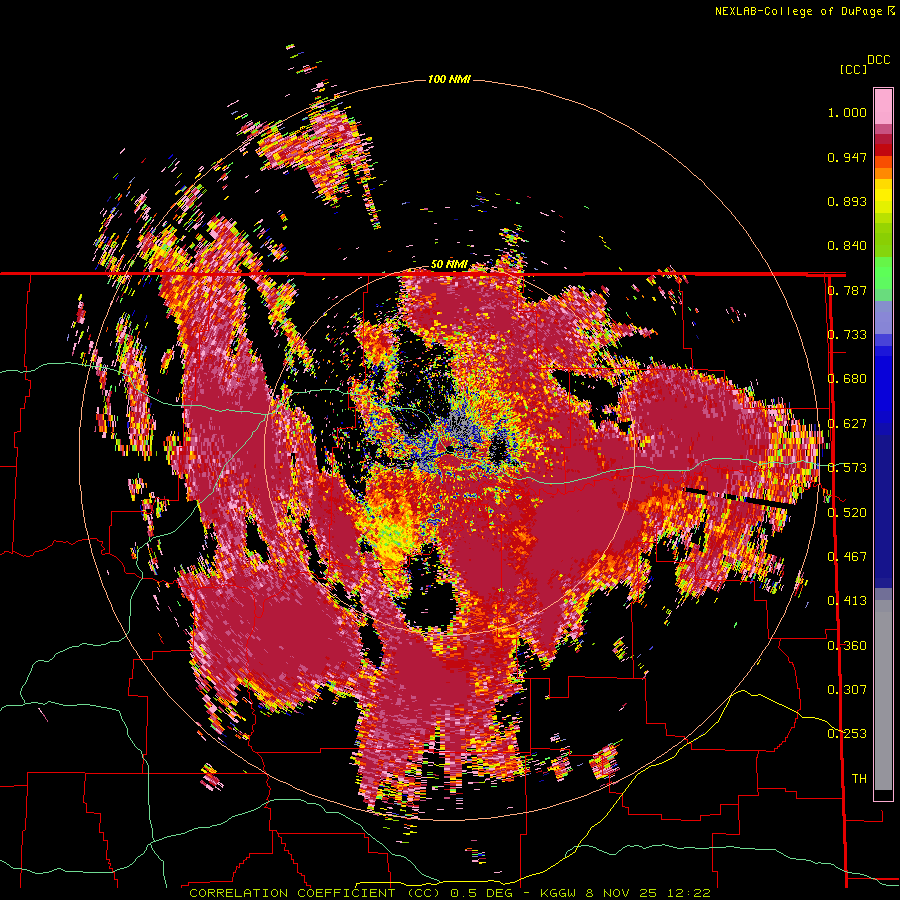Viewport: 900px width, 900px height.
Task: Select the 0.520 legend value
Action: pyautogui.click(x=847, y=512)
